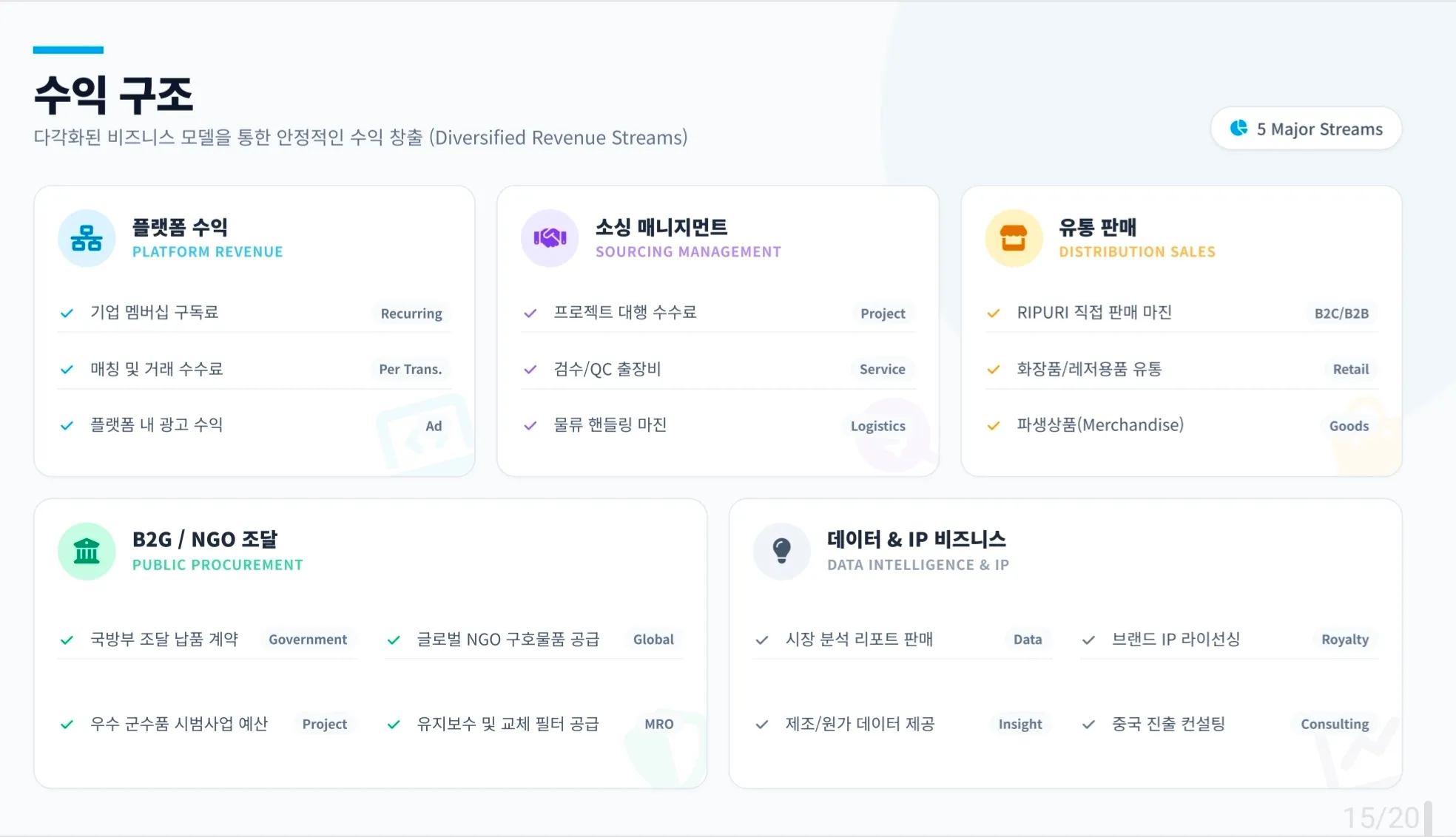The image size is (1456, 837).
Task: Select the Per Trans. tag
Action: coord(410,369)
